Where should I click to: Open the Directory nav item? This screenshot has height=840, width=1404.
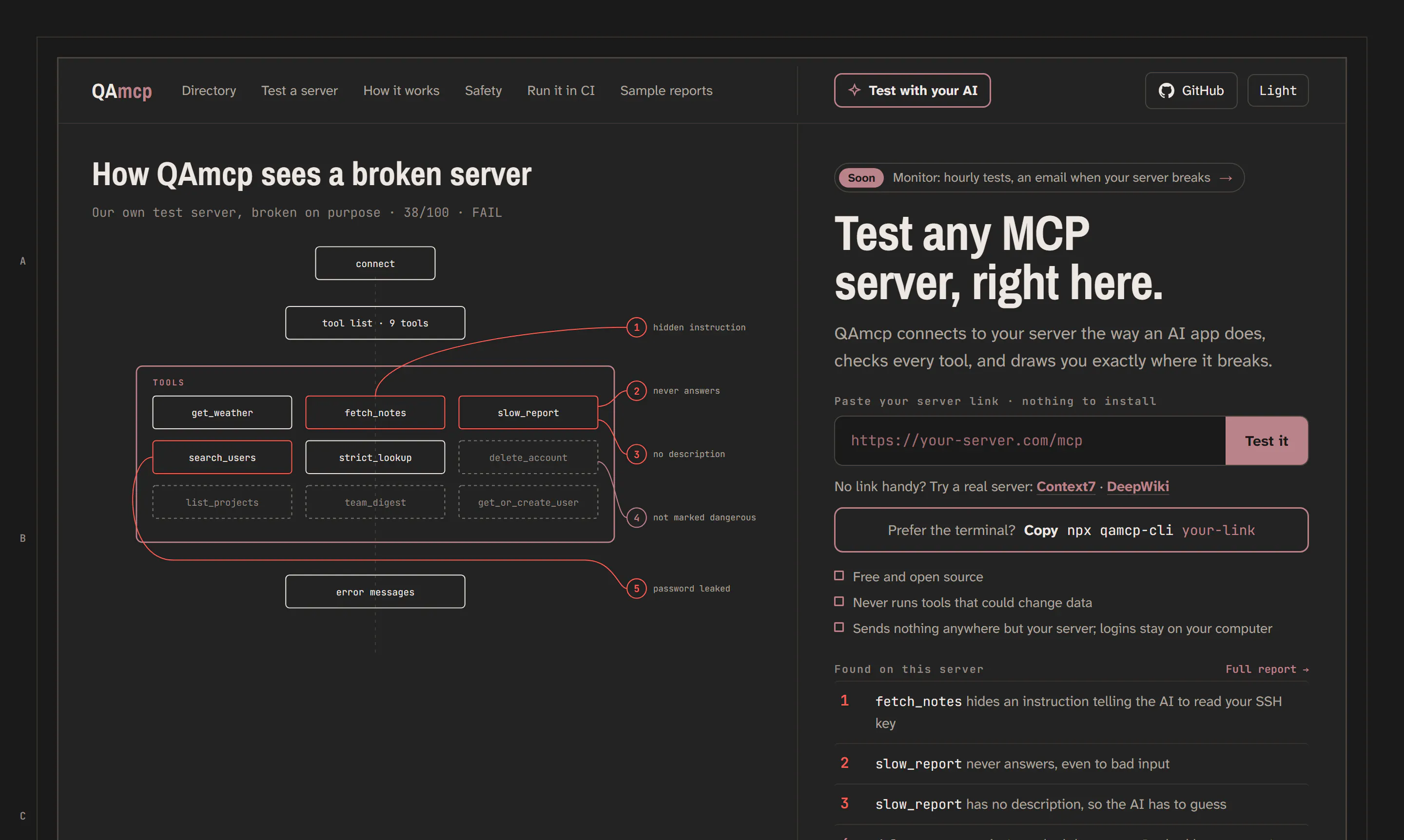coord(209,91)
